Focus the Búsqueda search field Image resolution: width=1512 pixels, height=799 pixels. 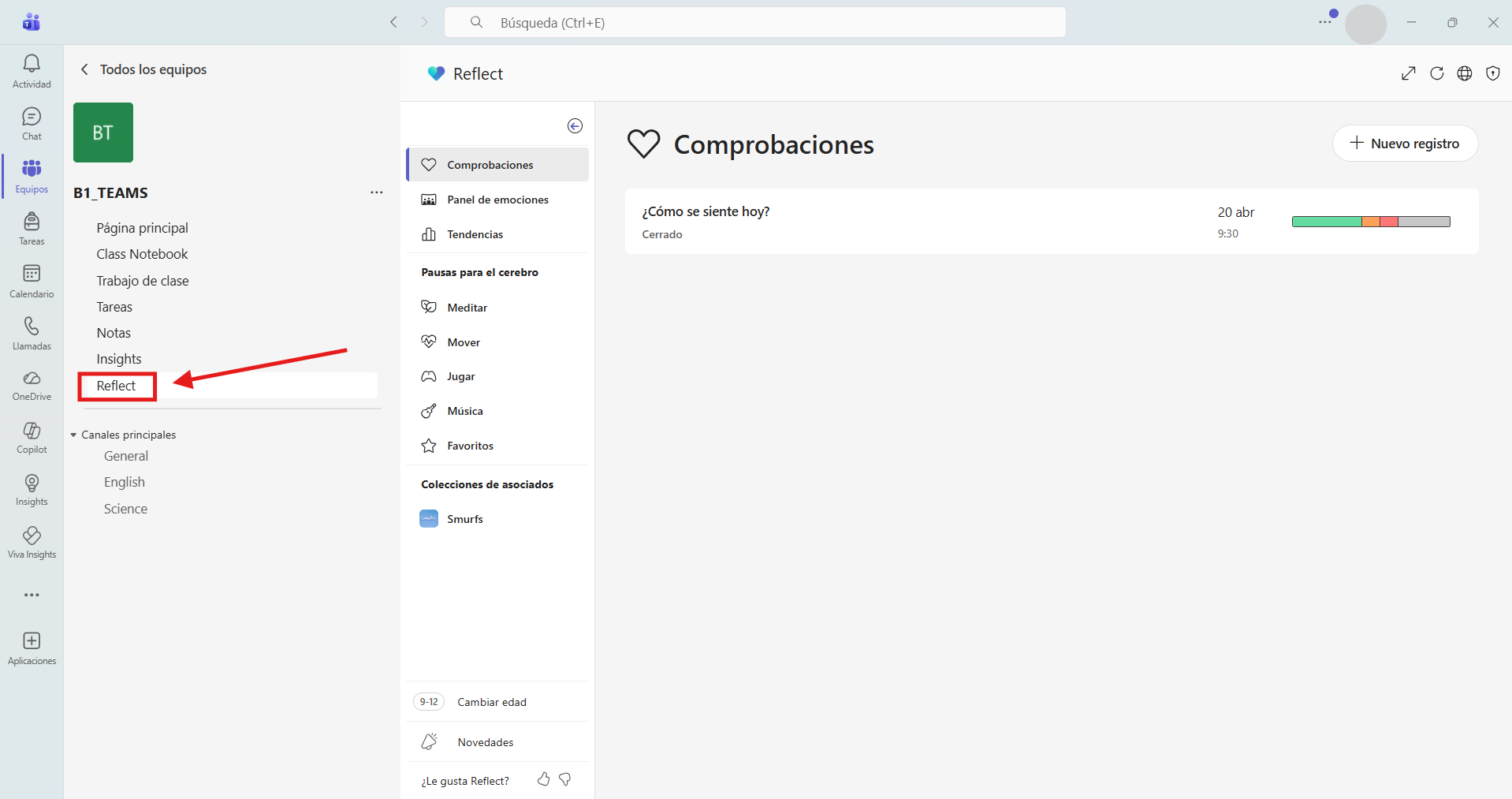click(755, 22)
